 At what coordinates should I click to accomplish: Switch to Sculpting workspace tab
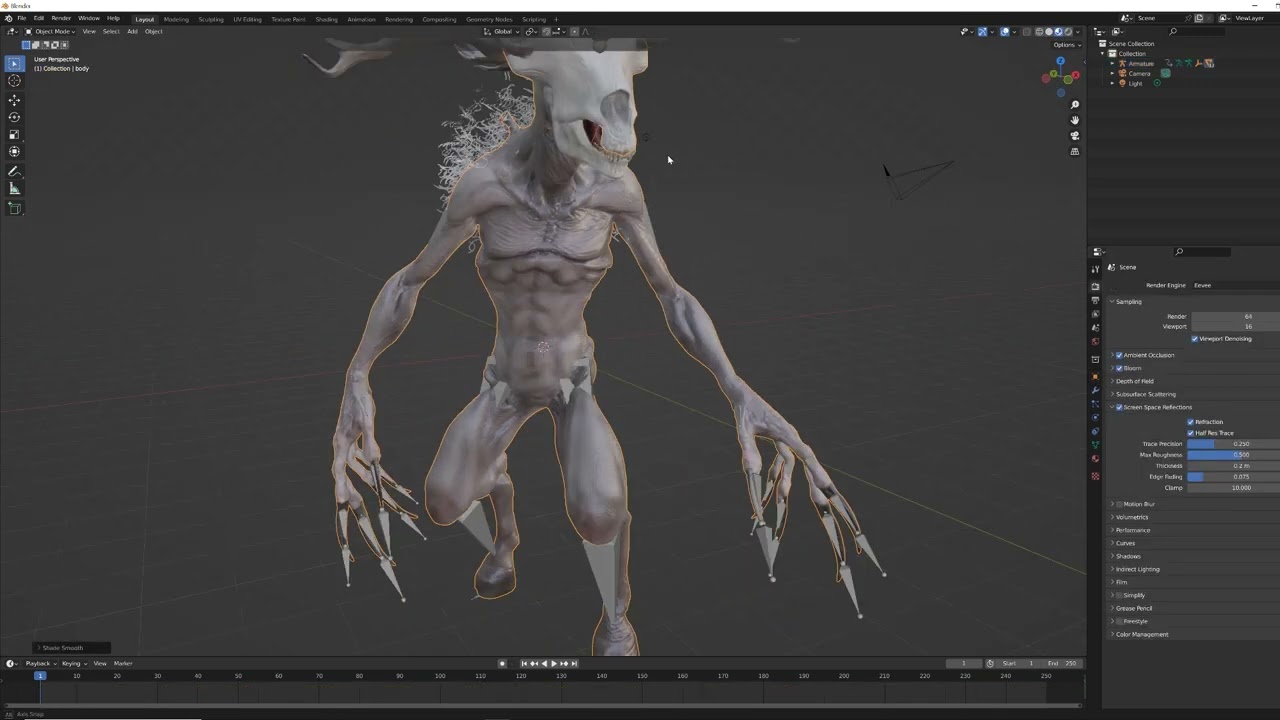[x=211, y=19]
